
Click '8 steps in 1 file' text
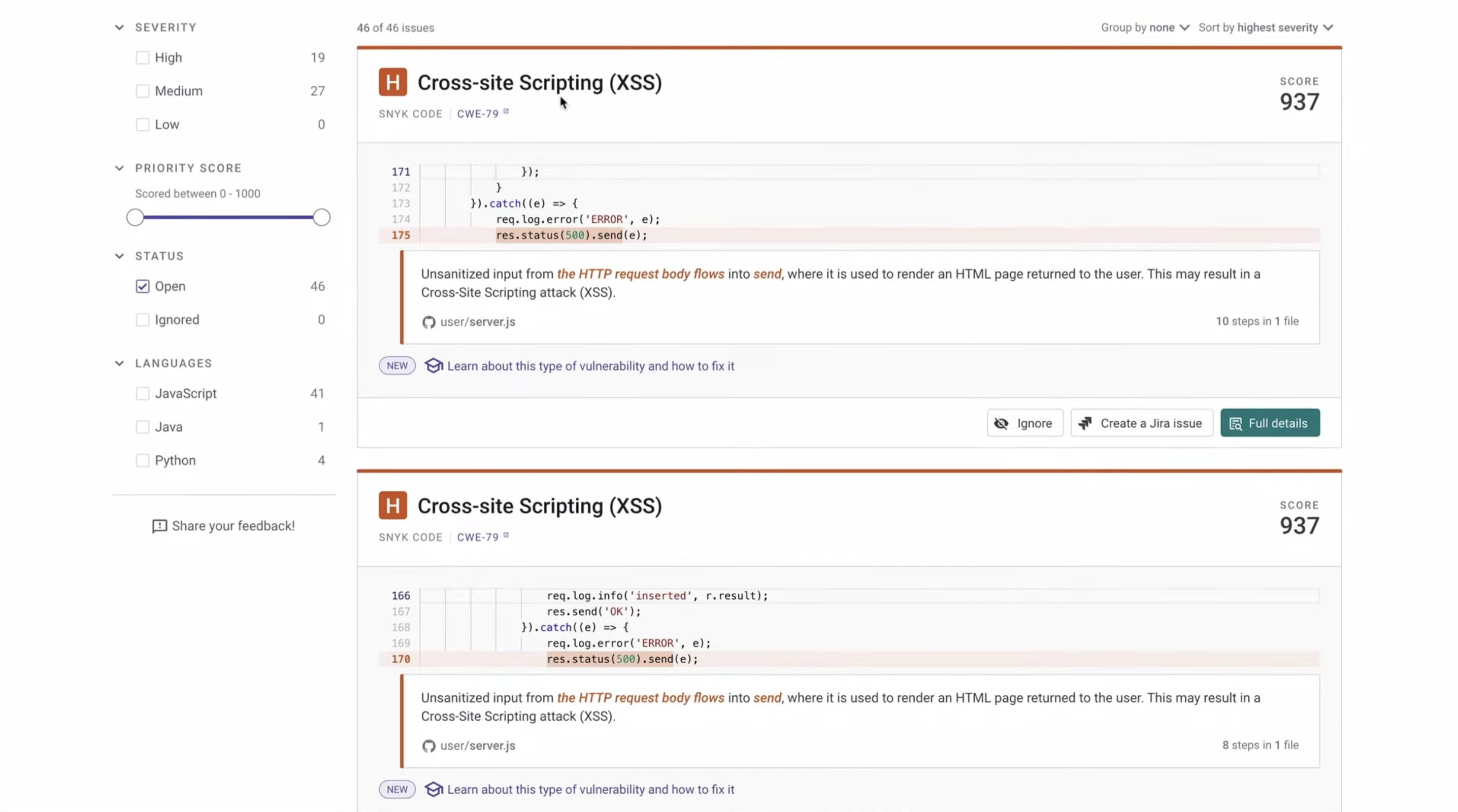click(x=1260, y=745)
